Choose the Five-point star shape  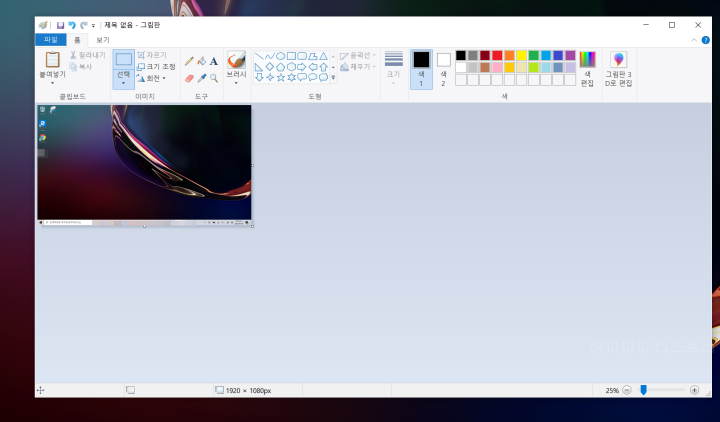pyautogui.click(x=280, y=78)
